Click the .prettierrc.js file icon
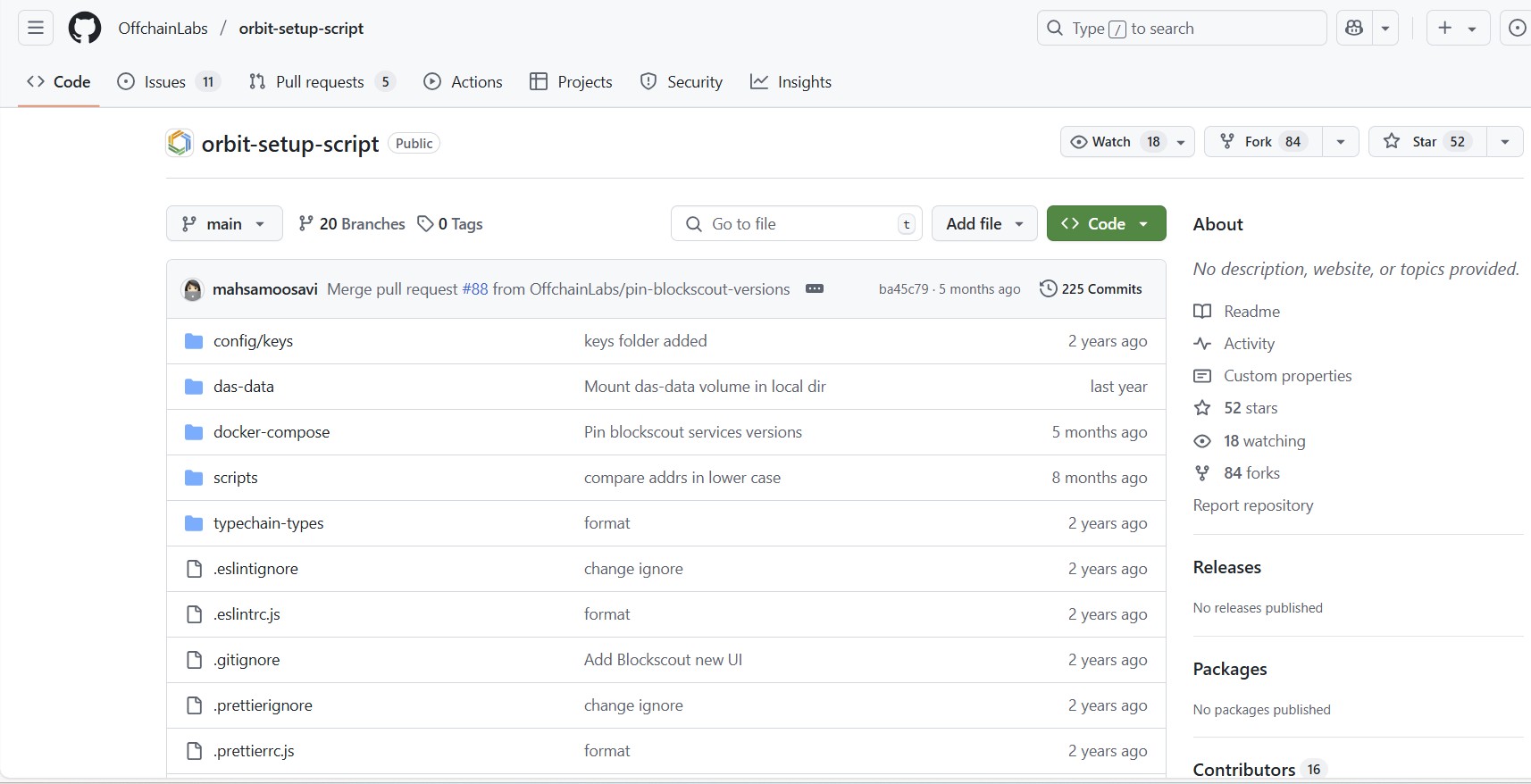1531x784 pixels. coord(194,751)
